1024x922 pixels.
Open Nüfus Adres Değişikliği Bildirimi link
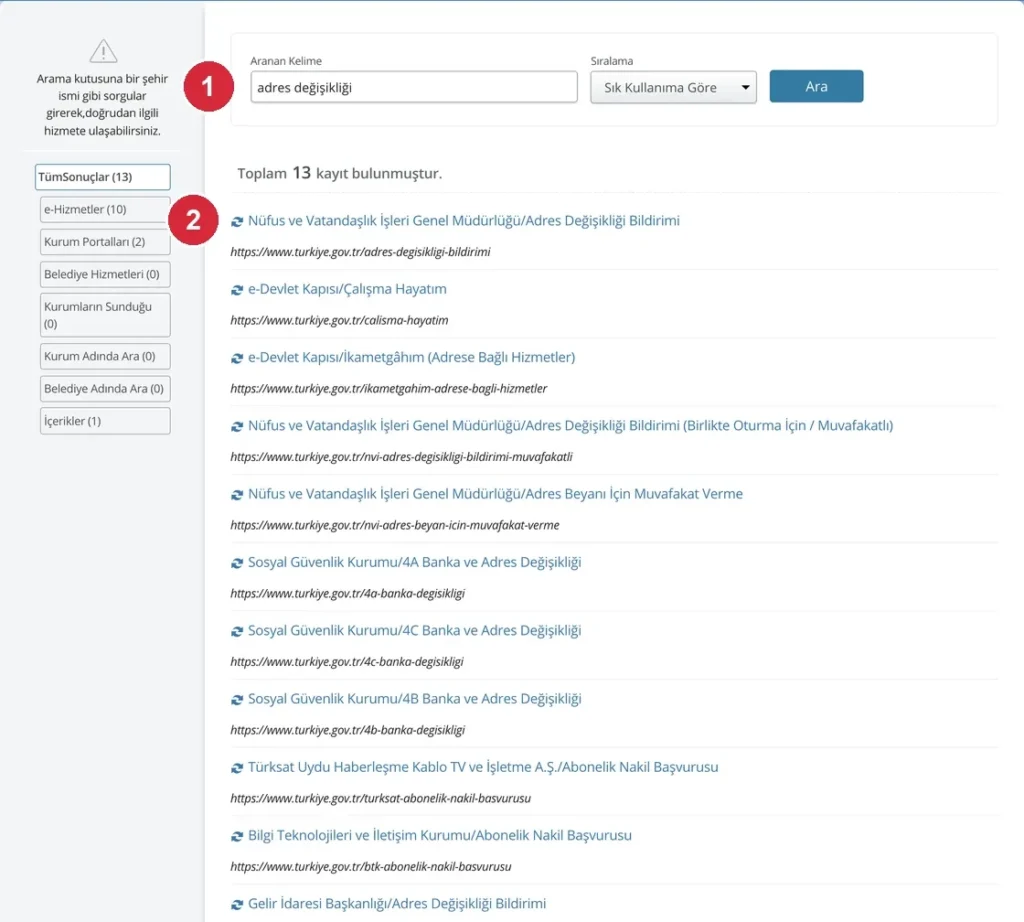coord(464,221)
